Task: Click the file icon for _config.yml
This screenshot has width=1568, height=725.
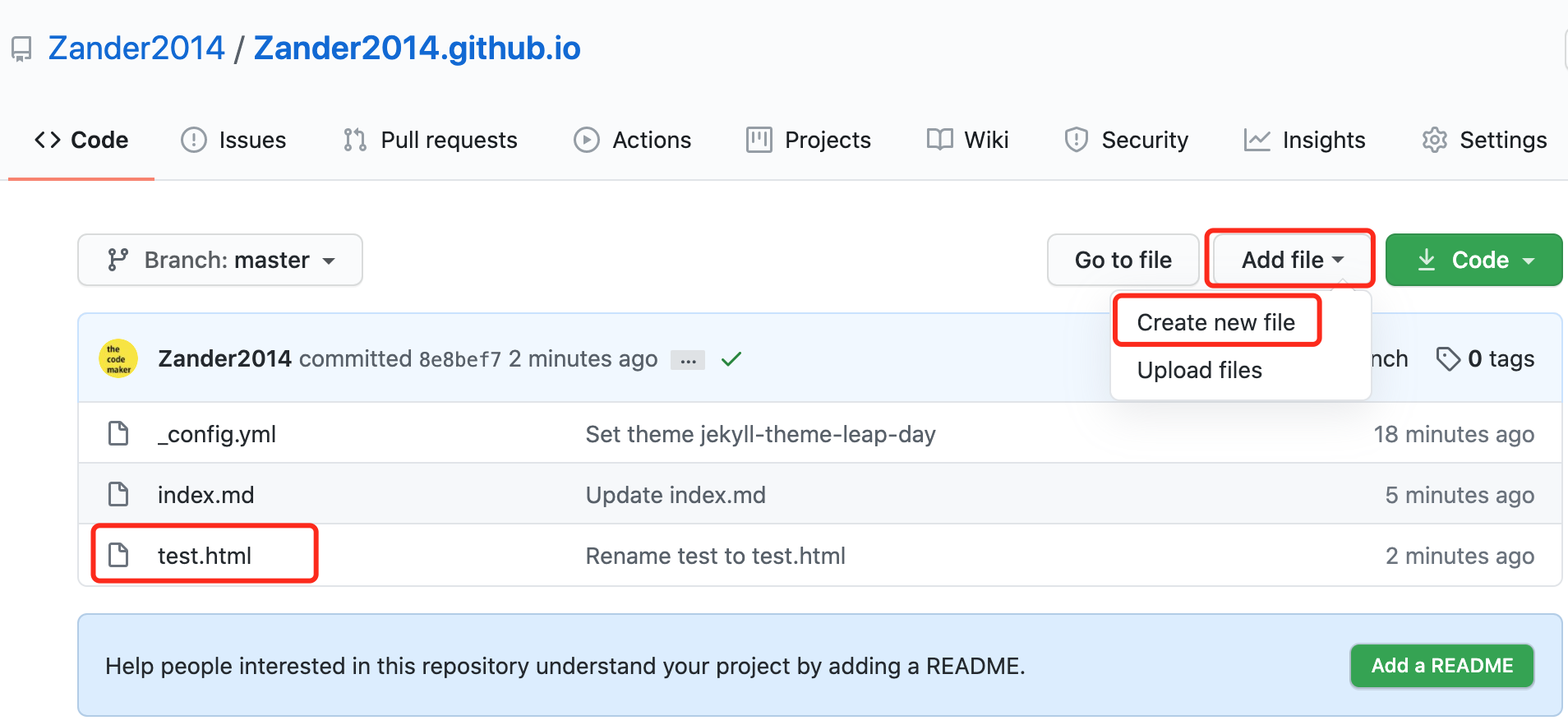Action: pos(119,433)
